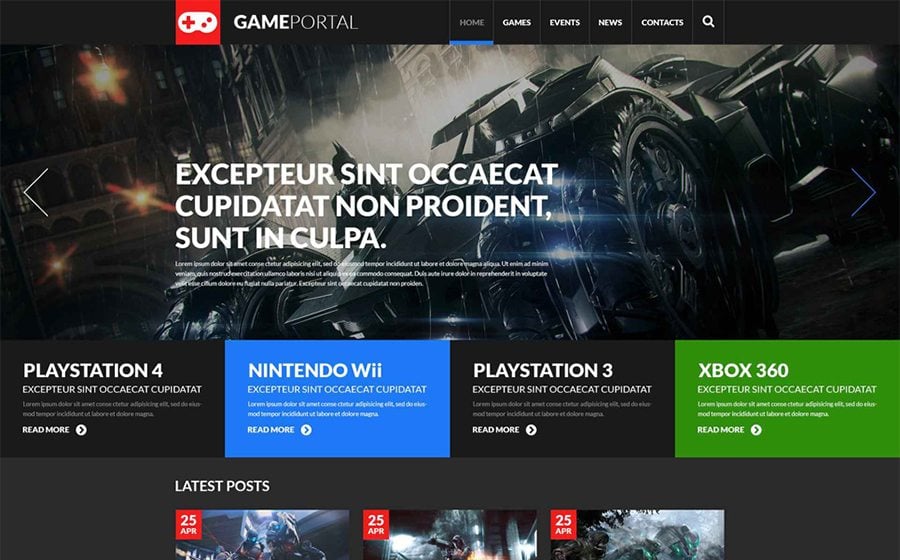
Task: Click arrow icon beside PlayStation 4 Read More
Action: (82, 430)
